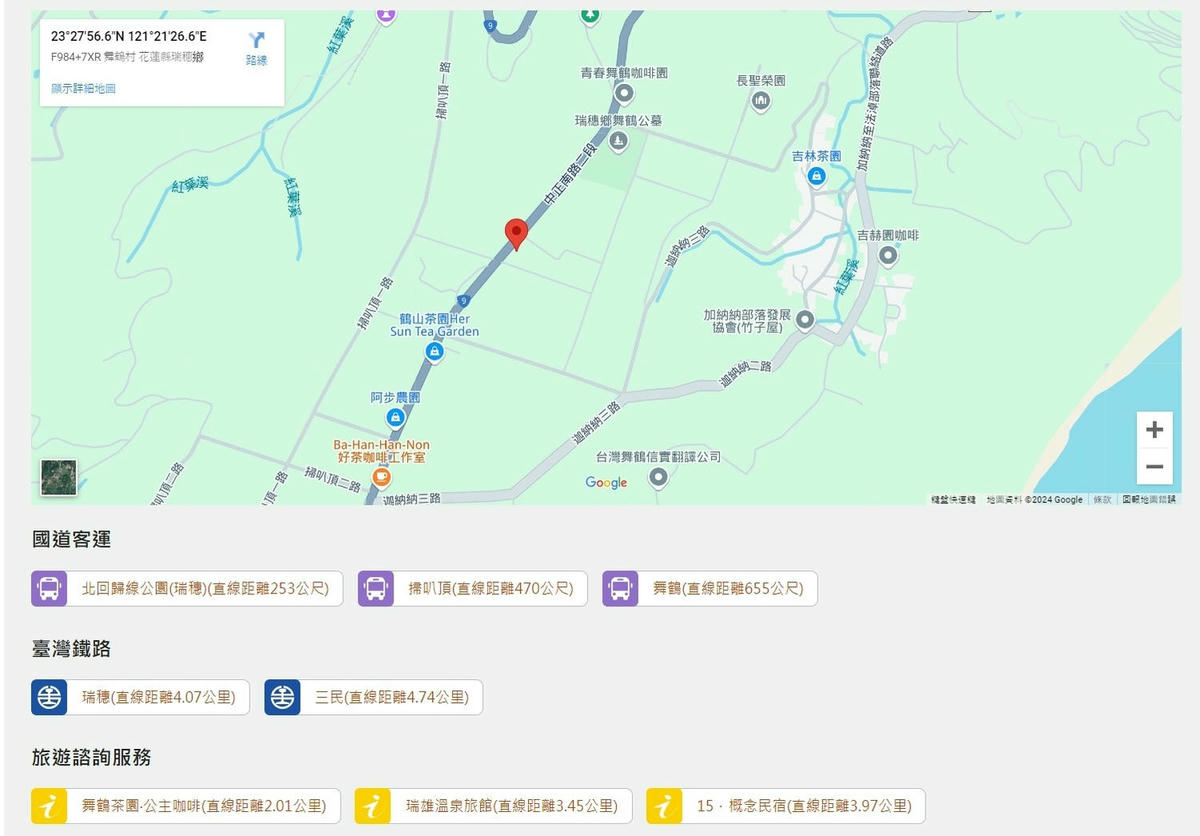The image size is (1200, 836).
Task: Click the railway icon beside 三民
Action: [282, 698]
